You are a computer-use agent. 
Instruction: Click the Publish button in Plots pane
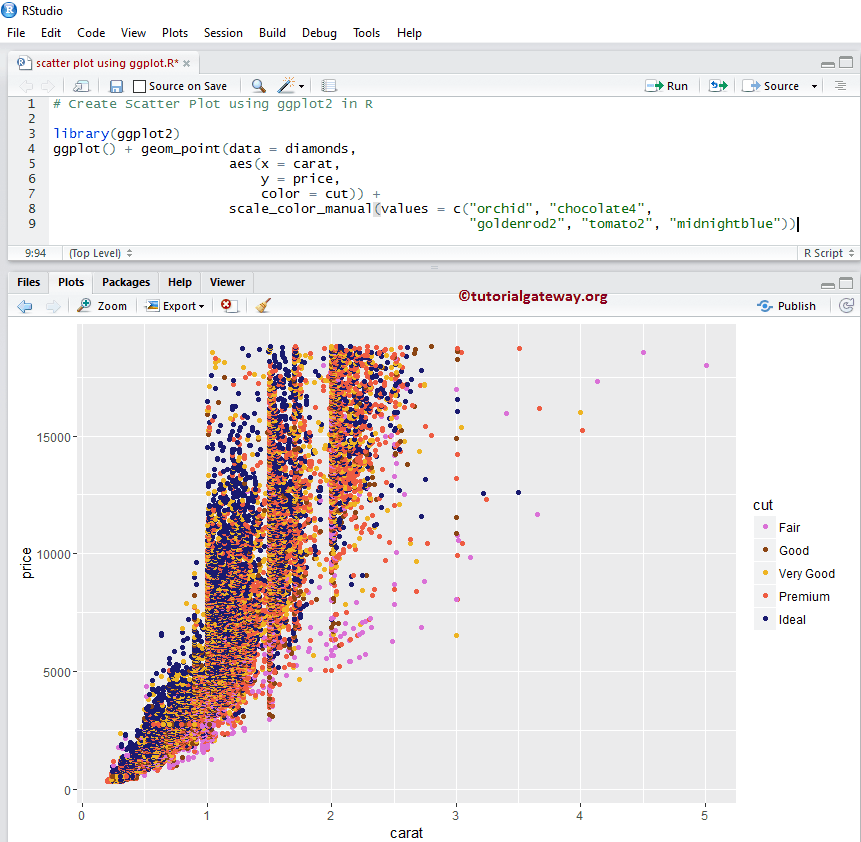(x=787, y=306)
